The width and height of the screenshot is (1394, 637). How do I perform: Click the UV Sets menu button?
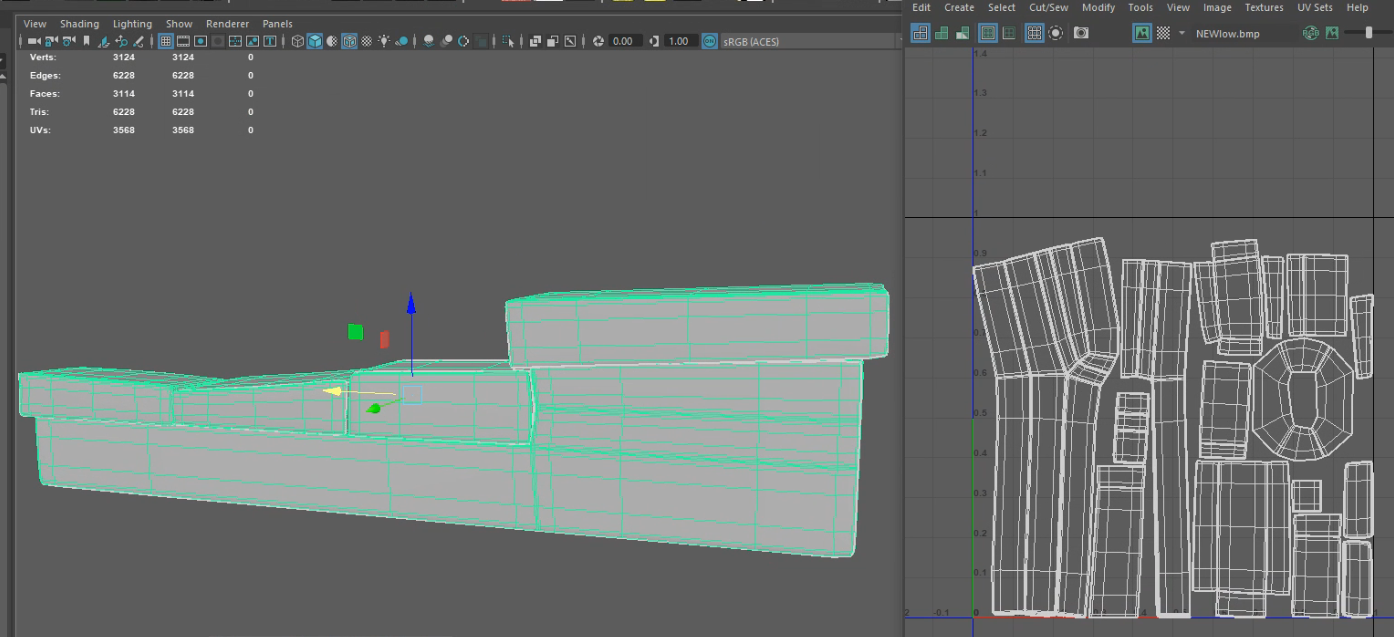pyautogui.click(x=1315, y=8)
